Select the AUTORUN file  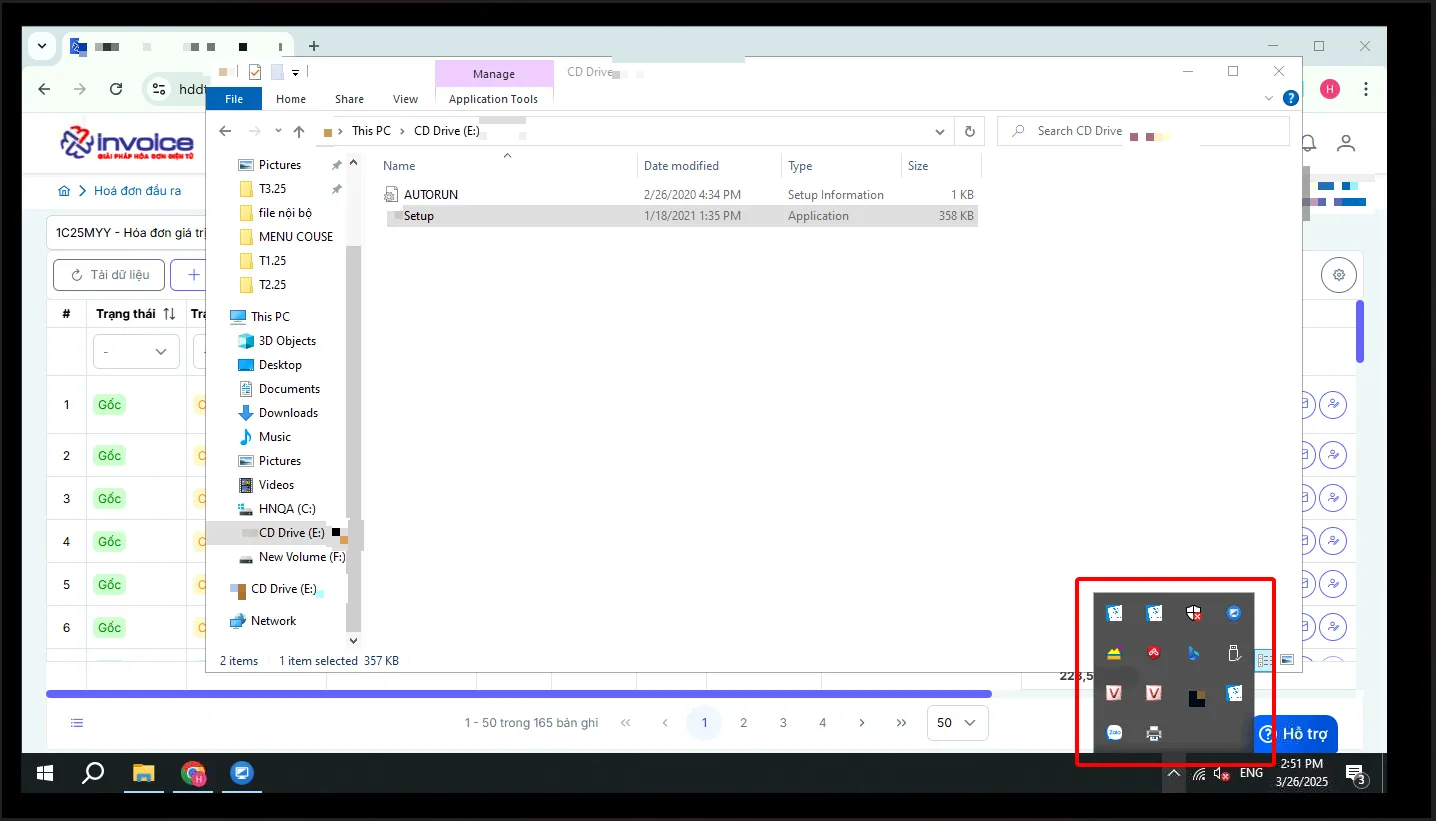coord(681,195)
